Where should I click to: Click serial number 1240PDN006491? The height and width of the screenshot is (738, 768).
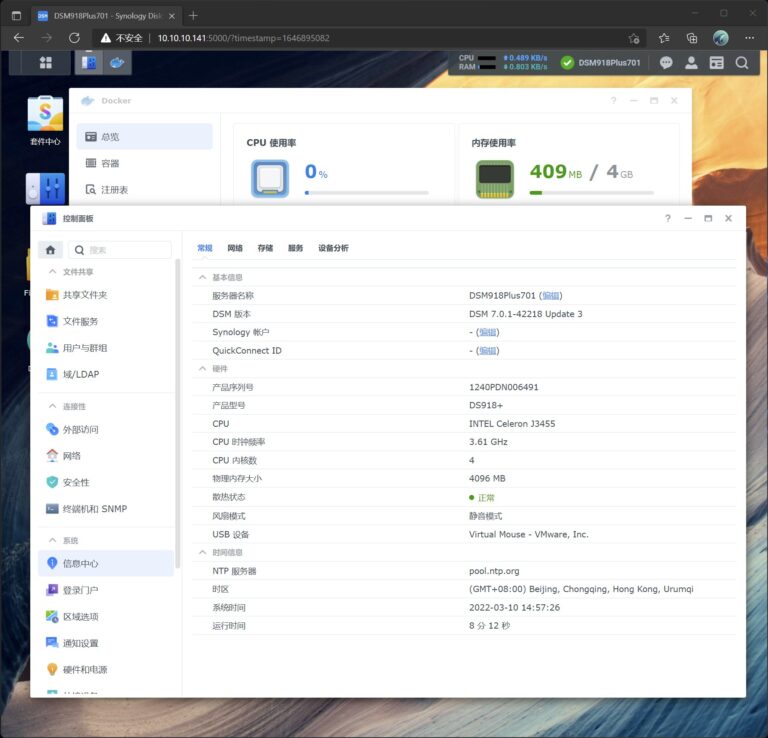(x=504, y=387)
